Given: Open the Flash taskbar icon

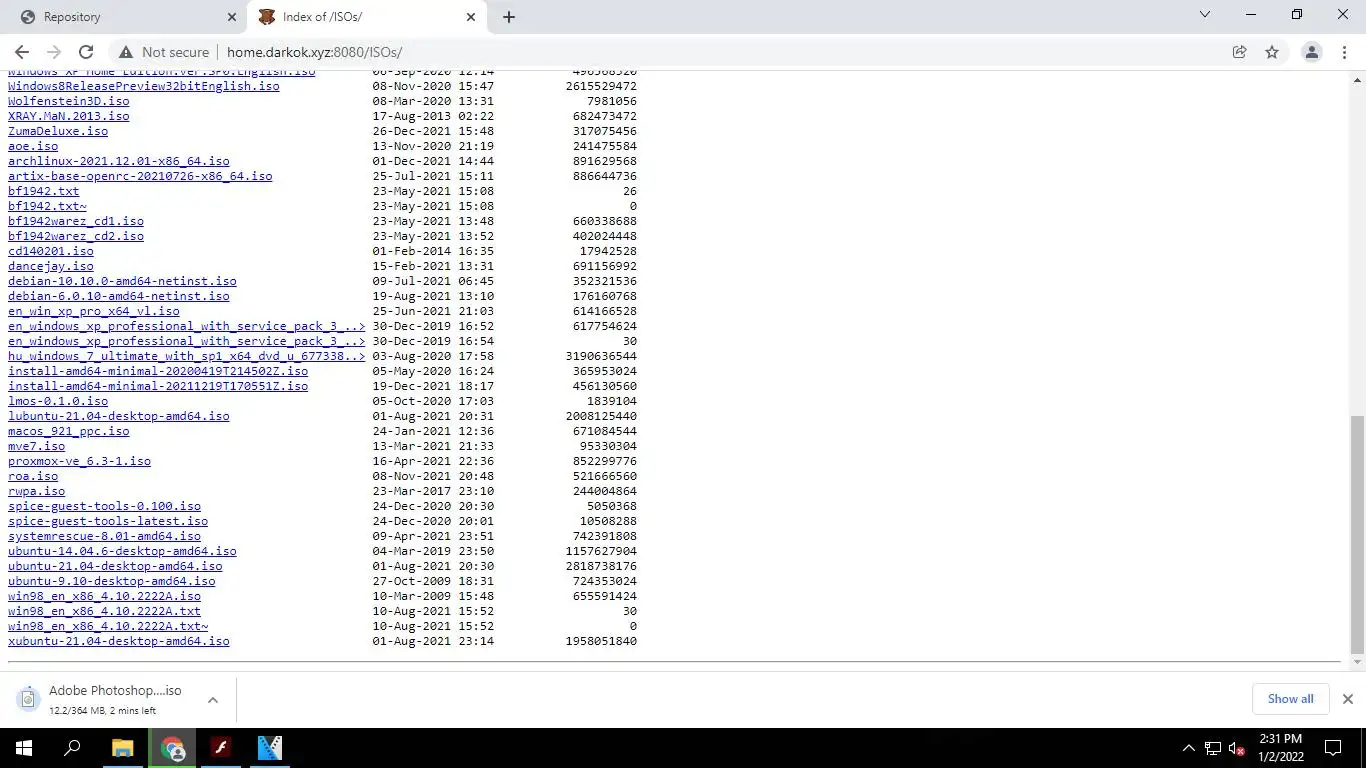Looking at the screenshot, I should 221,748.
